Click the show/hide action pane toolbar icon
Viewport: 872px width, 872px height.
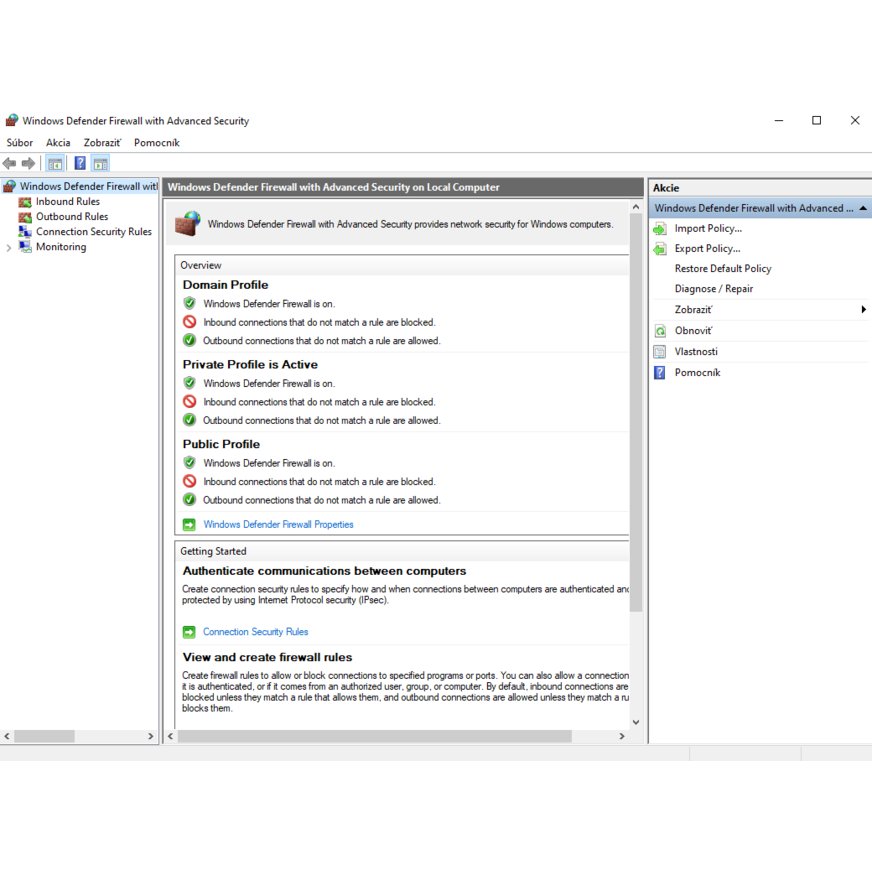click(100, 163)
